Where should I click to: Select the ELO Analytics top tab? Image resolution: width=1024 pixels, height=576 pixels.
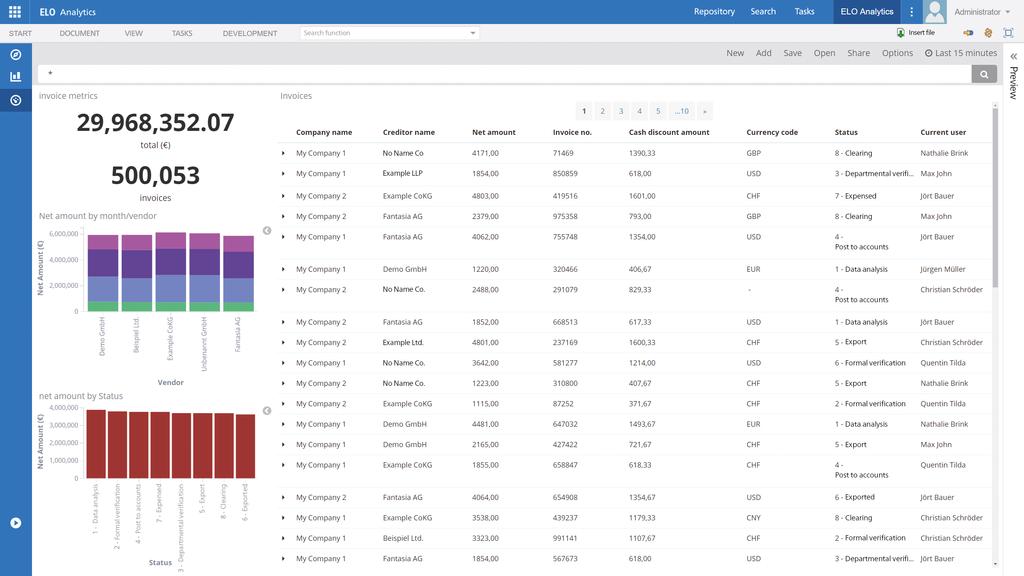click(x=867, y=12)
